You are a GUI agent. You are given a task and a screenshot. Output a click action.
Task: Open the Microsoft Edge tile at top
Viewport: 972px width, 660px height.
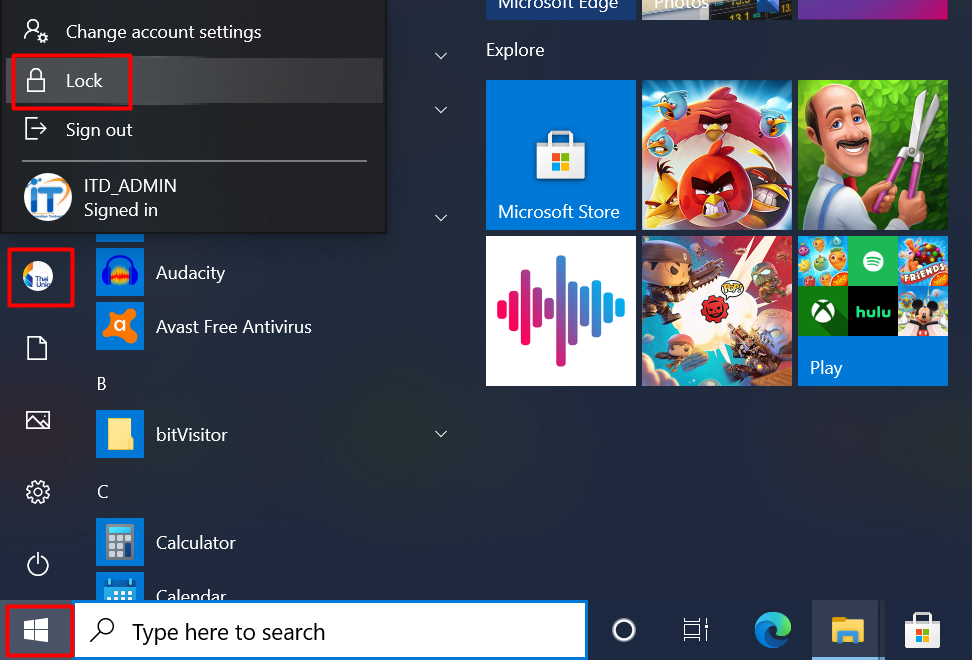point(560,9)
